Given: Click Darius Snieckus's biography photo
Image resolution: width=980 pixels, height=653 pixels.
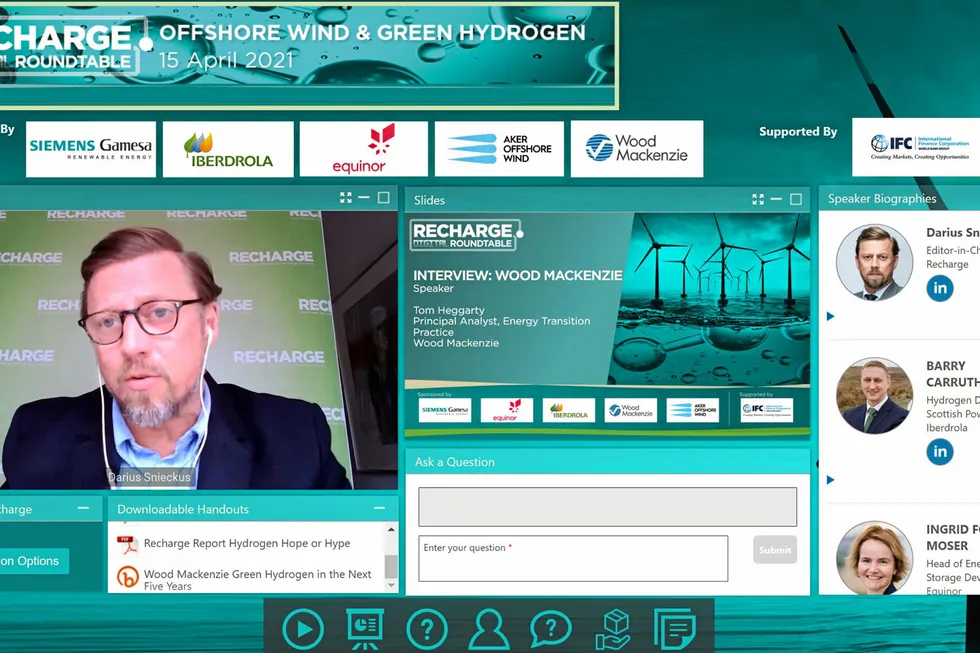Looking at the screenshot, I should click(x=874, y=263).
